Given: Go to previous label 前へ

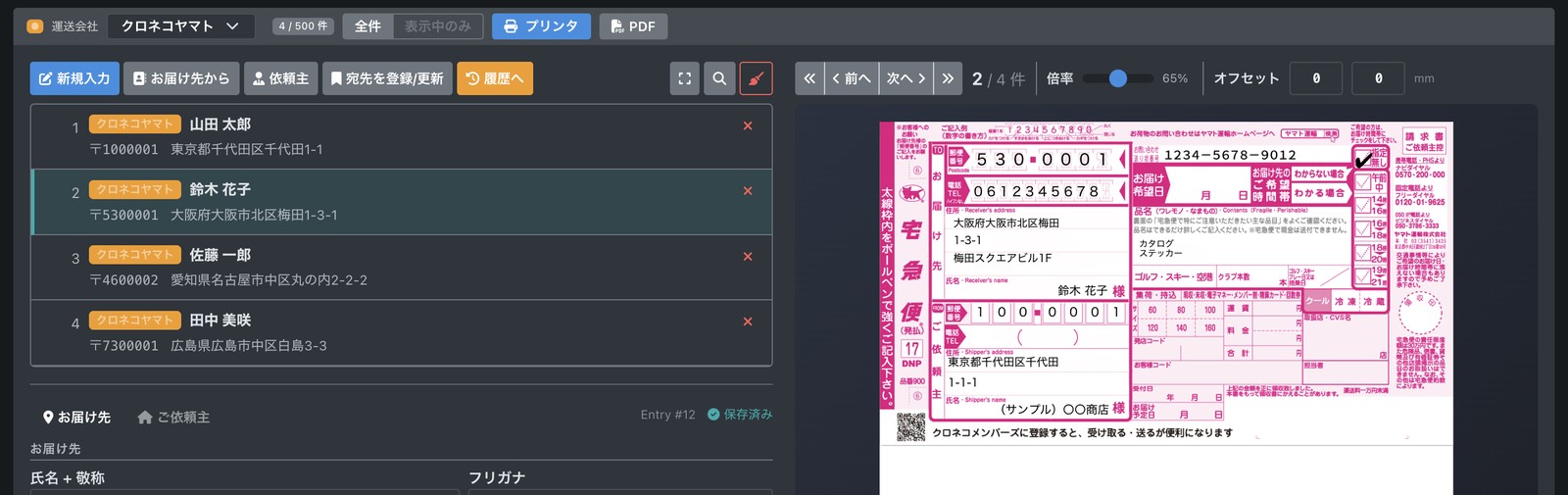Looking at the screenshot, I should pyautogui.click(x=852, y=78).
